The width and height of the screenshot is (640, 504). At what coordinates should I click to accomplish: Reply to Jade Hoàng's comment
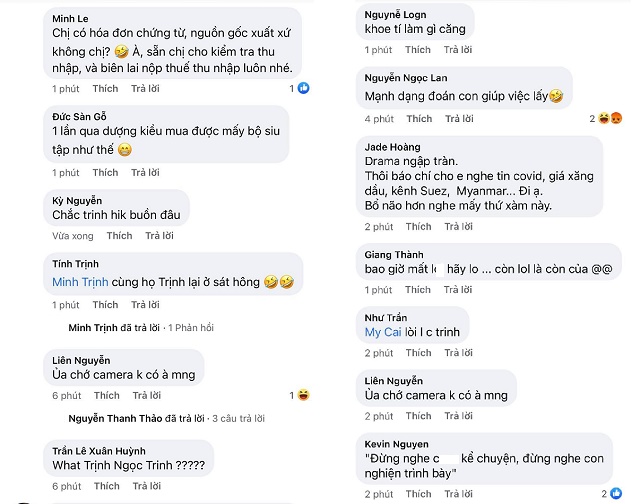click(459, 226)
